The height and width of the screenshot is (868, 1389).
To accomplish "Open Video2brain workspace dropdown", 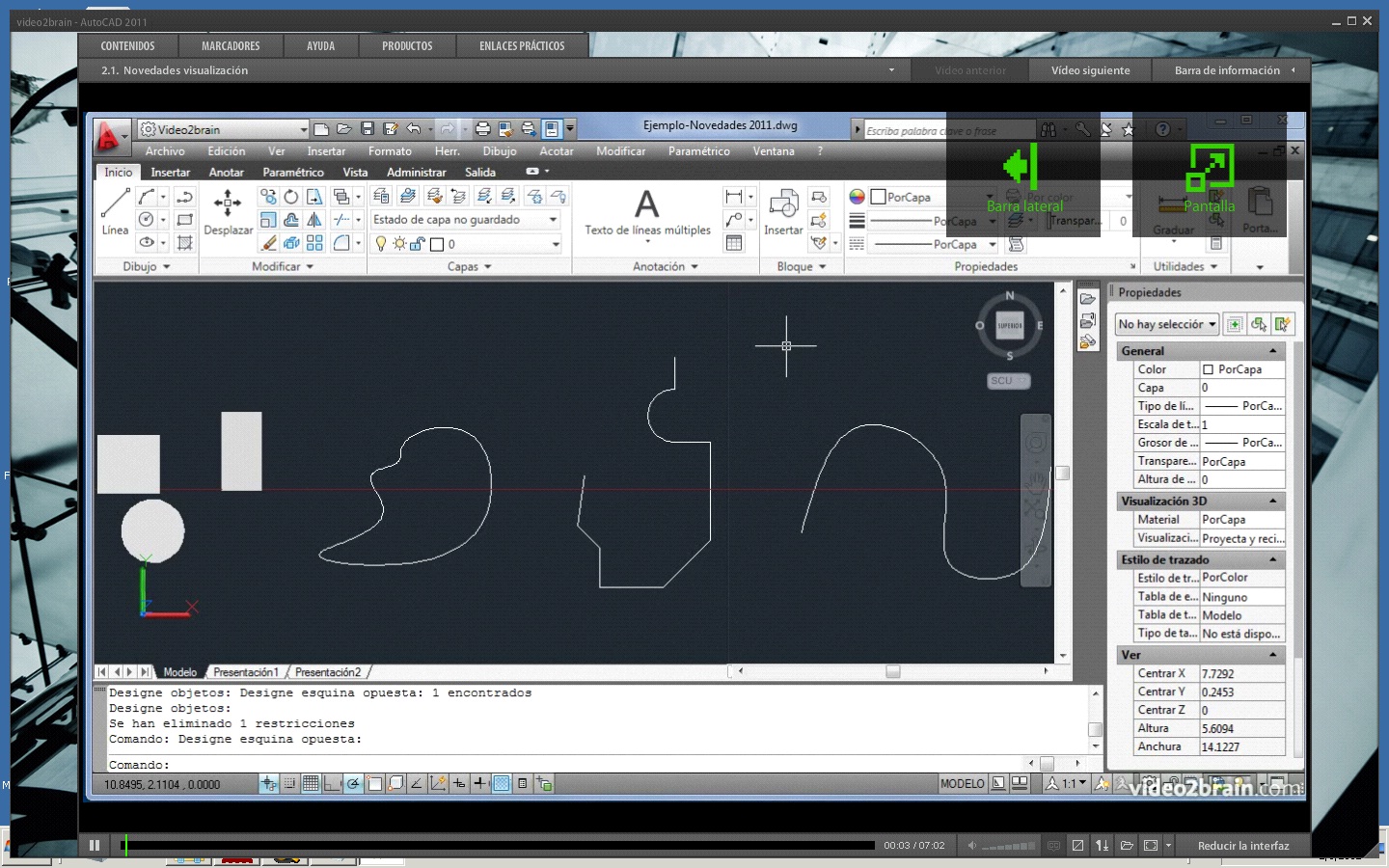I will [x=224, y=129].
